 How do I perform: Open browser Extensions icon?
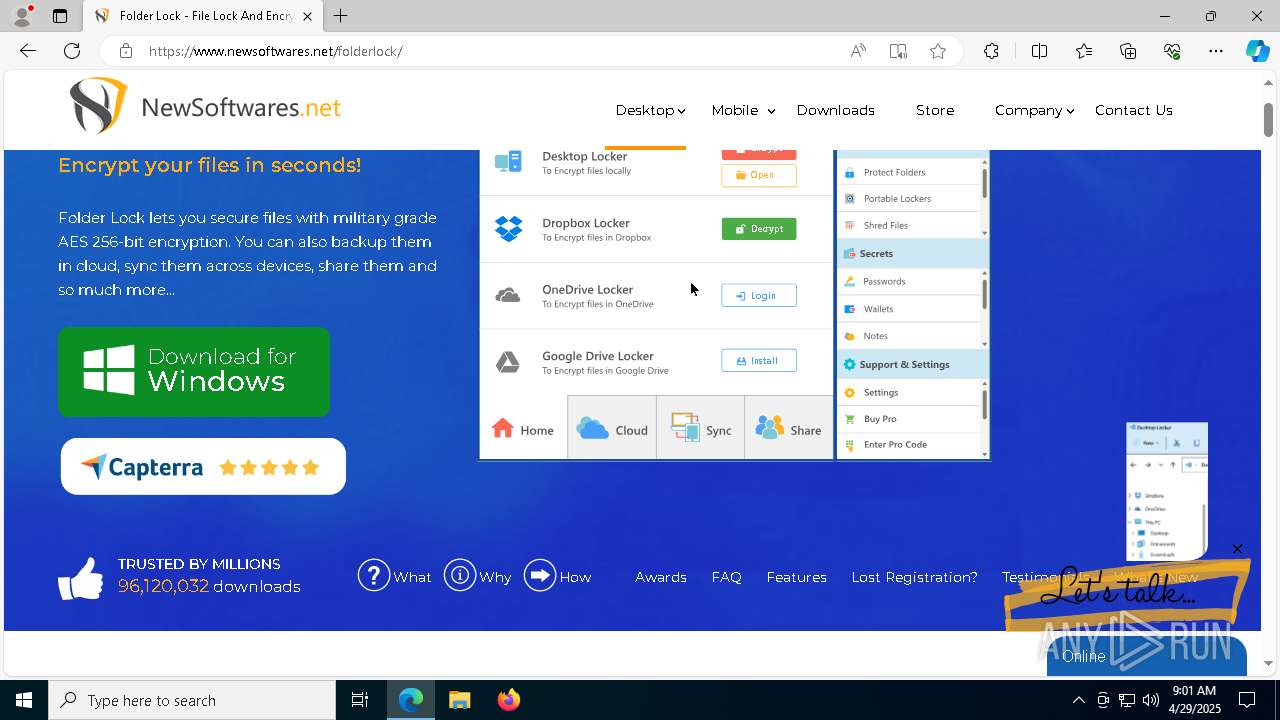991,51
